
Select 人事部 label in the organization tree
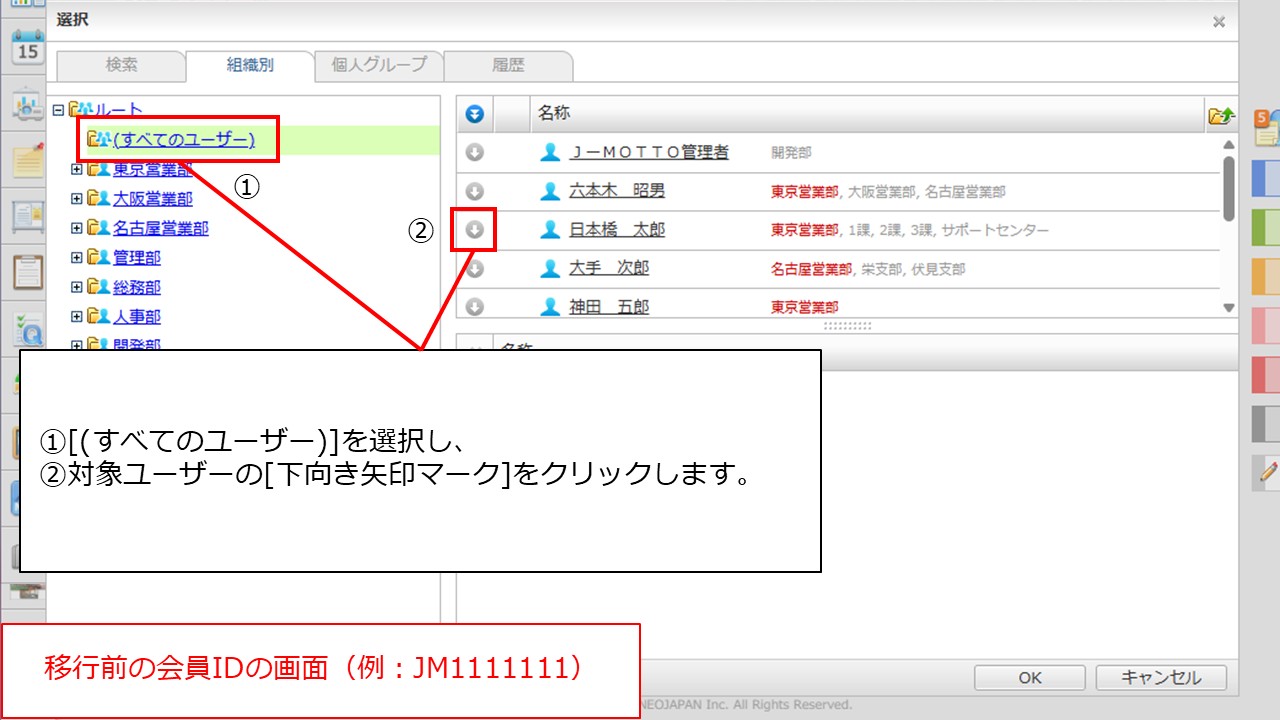[137, 317]
